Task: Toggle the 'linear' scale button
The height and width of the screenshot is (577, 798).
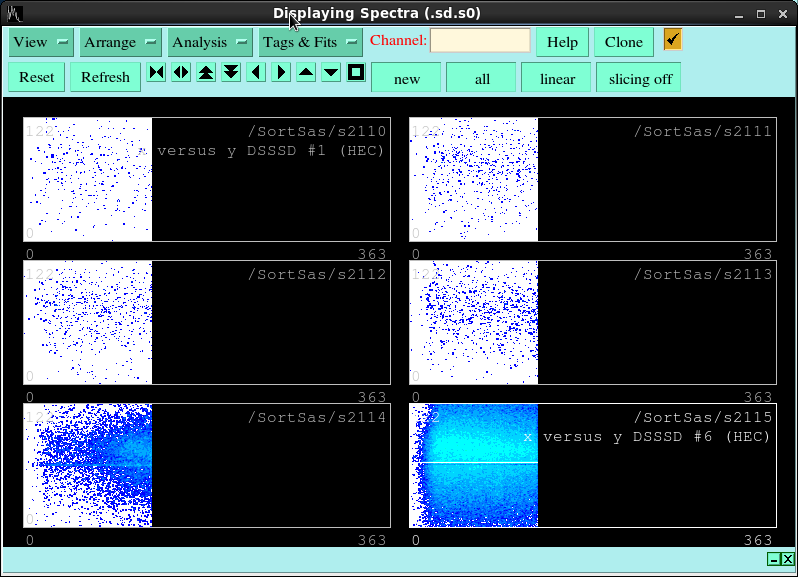Action: click(557, 78)
